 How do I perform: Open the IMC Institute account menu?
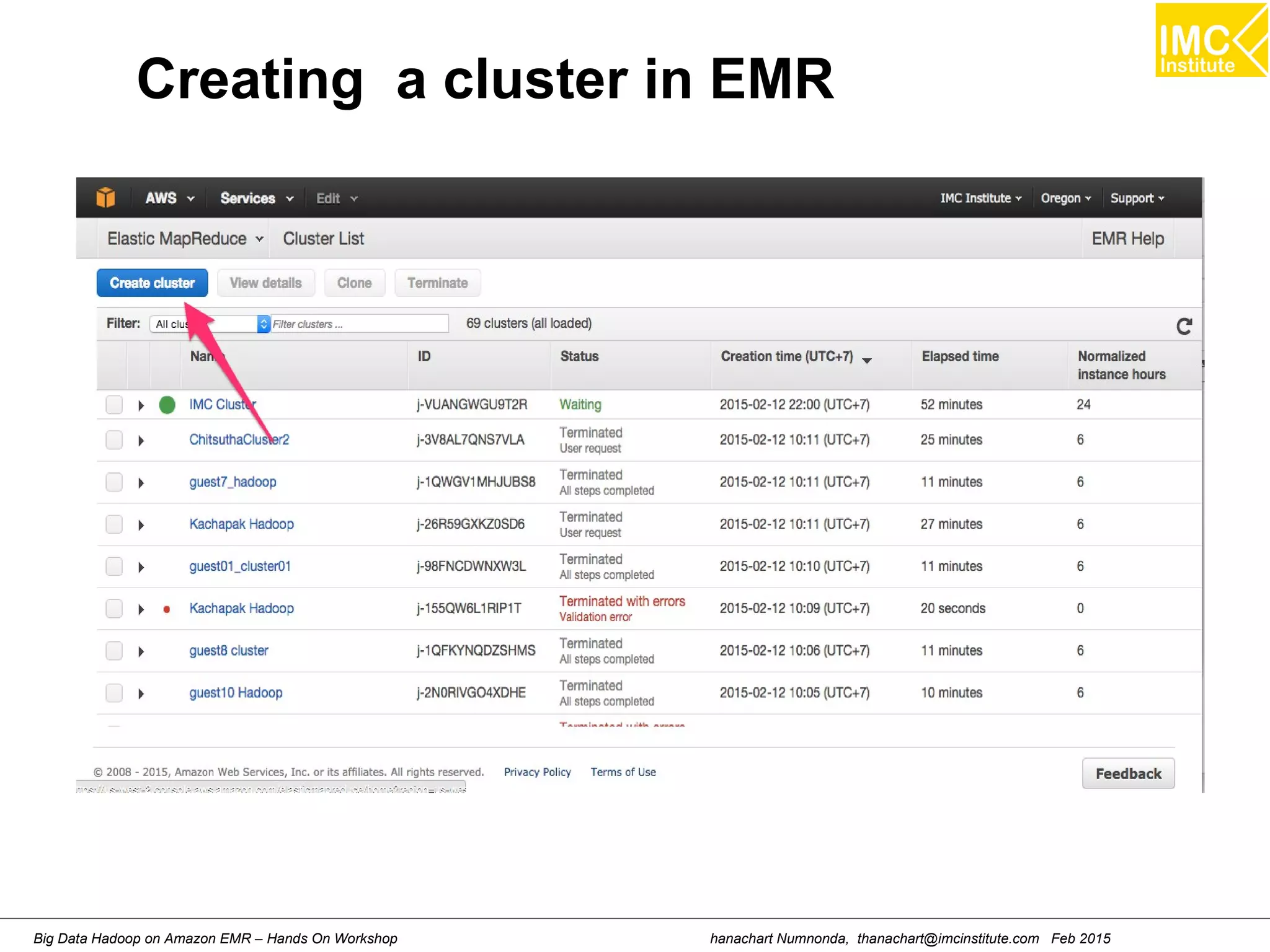click(x=980, y=198)
